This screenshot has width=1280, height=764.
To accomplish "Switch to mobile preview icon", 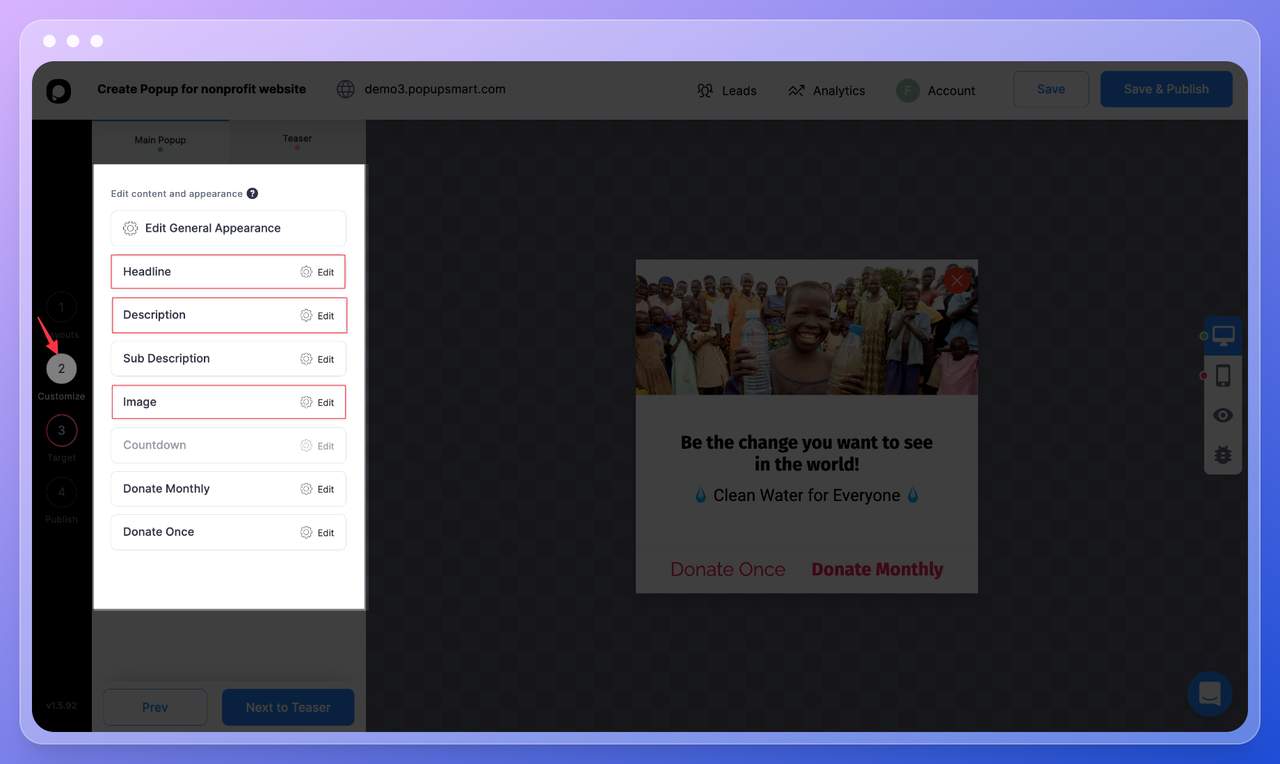I will tap(1223, 376).
